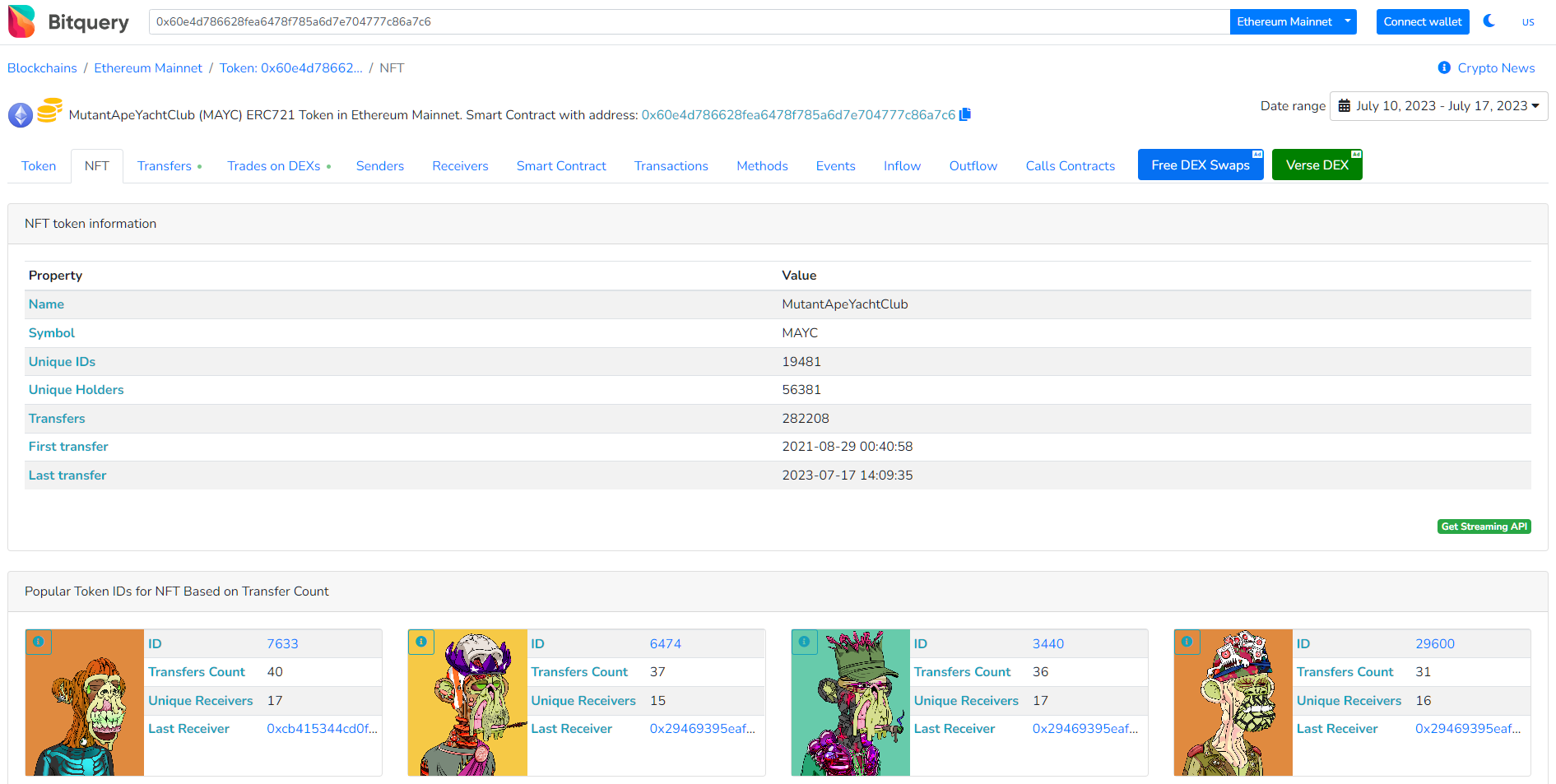Open the Token: 0x60e4d78662... breadcrumb
This screenshot has height=784, width=1556.
pos(291,67)
